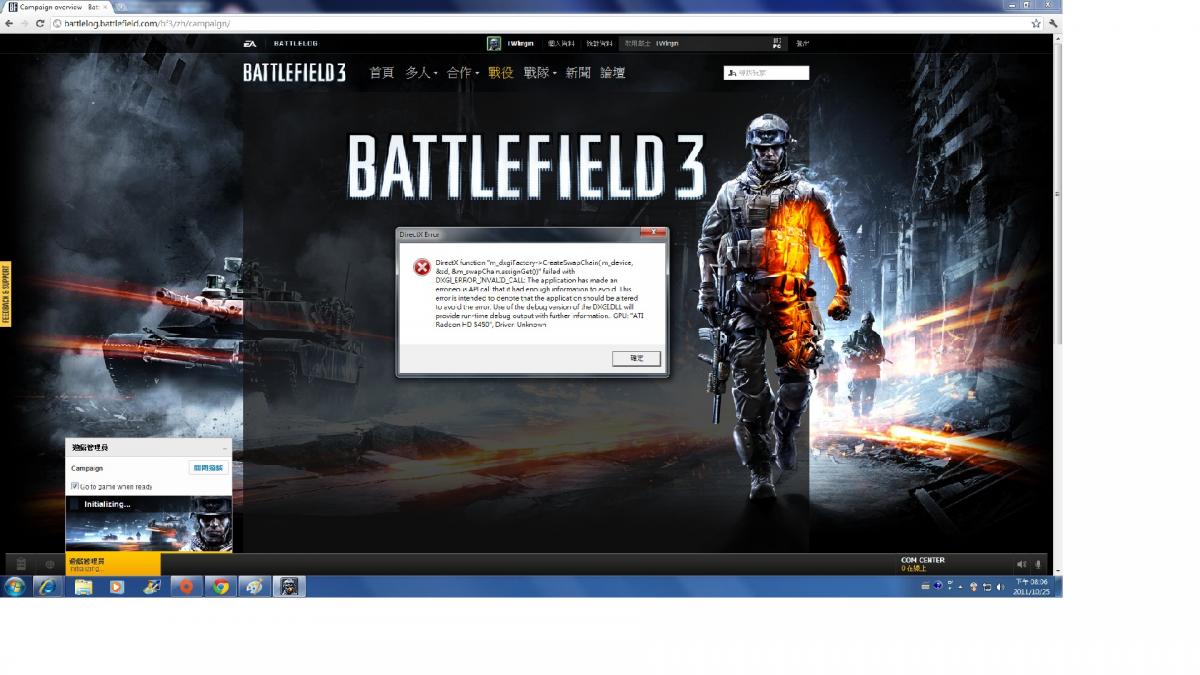The width and height of the screenshot is (1200, 675).
Task: Bookmark page with the star icon
Action: pyautogui.click(x=1036, y=23)
